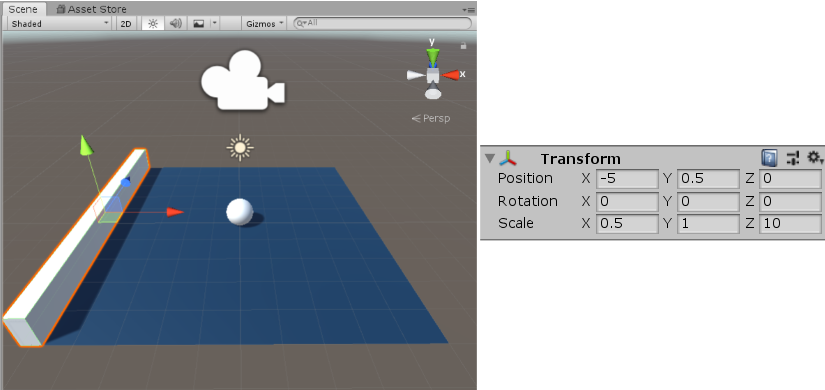Mute scene audio speaker icon

pos(176,23)
